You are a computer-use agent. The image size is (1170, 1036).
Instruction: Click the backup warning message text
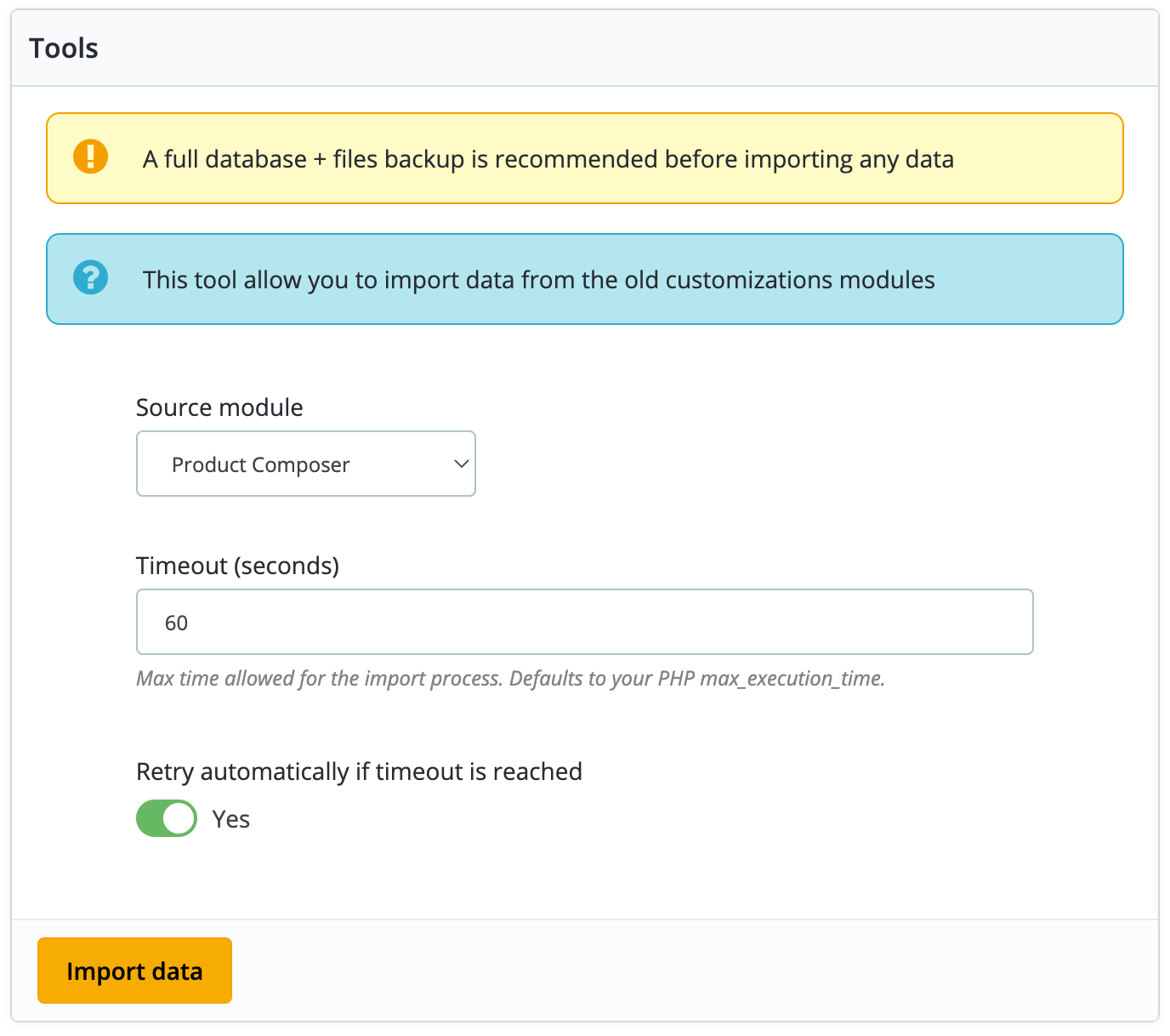(548, 159)
